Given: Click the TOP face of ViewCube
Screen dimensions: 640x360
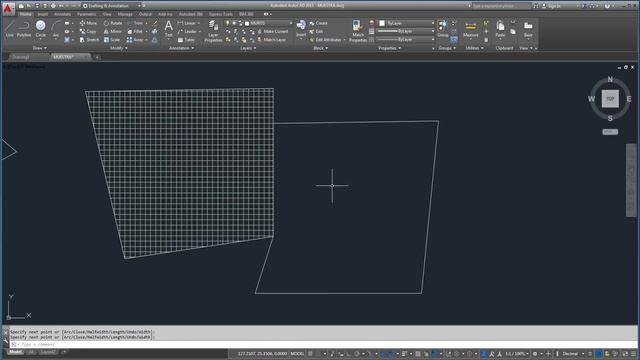Looking at the screenshot, I should point(610,99).
